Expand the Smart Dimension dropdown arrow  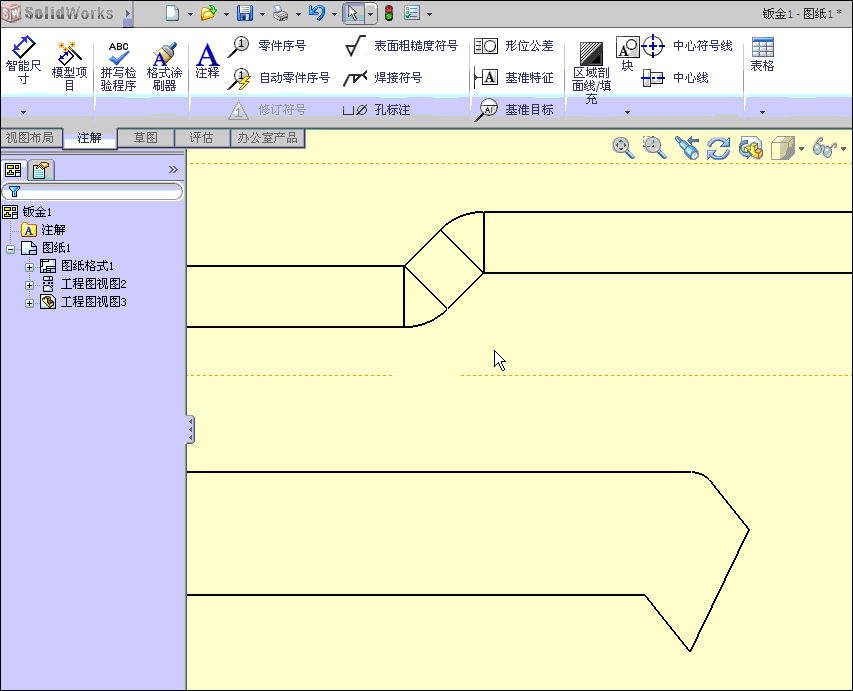23,112
